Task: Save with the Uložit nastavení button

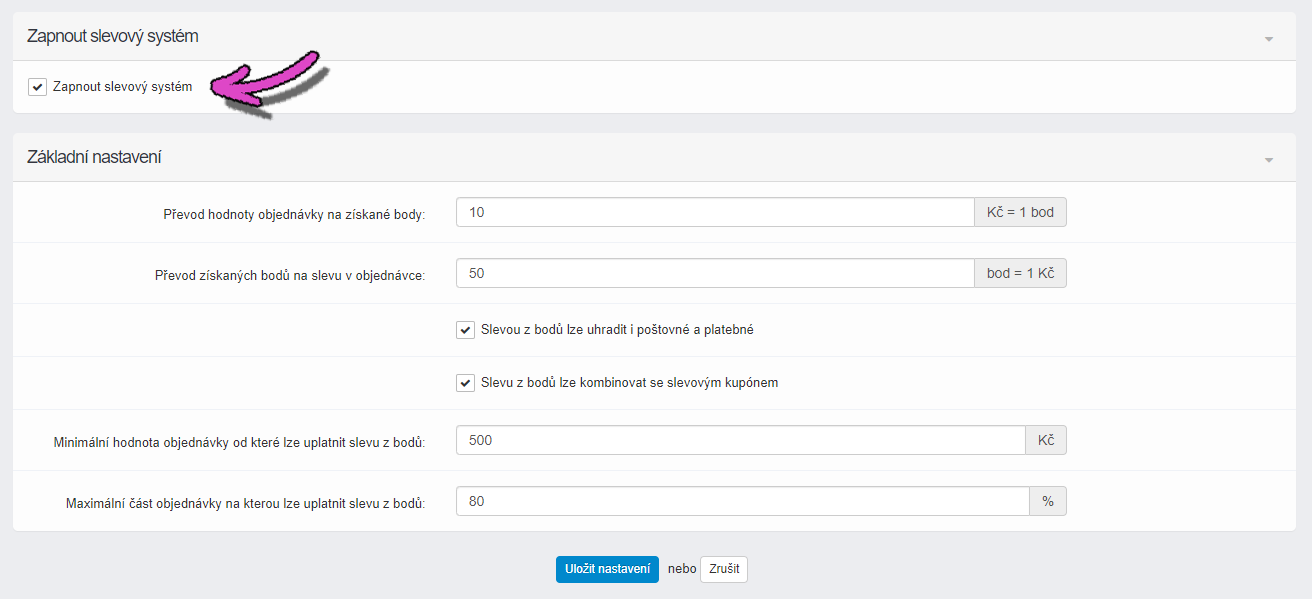Action: point(607,569)
